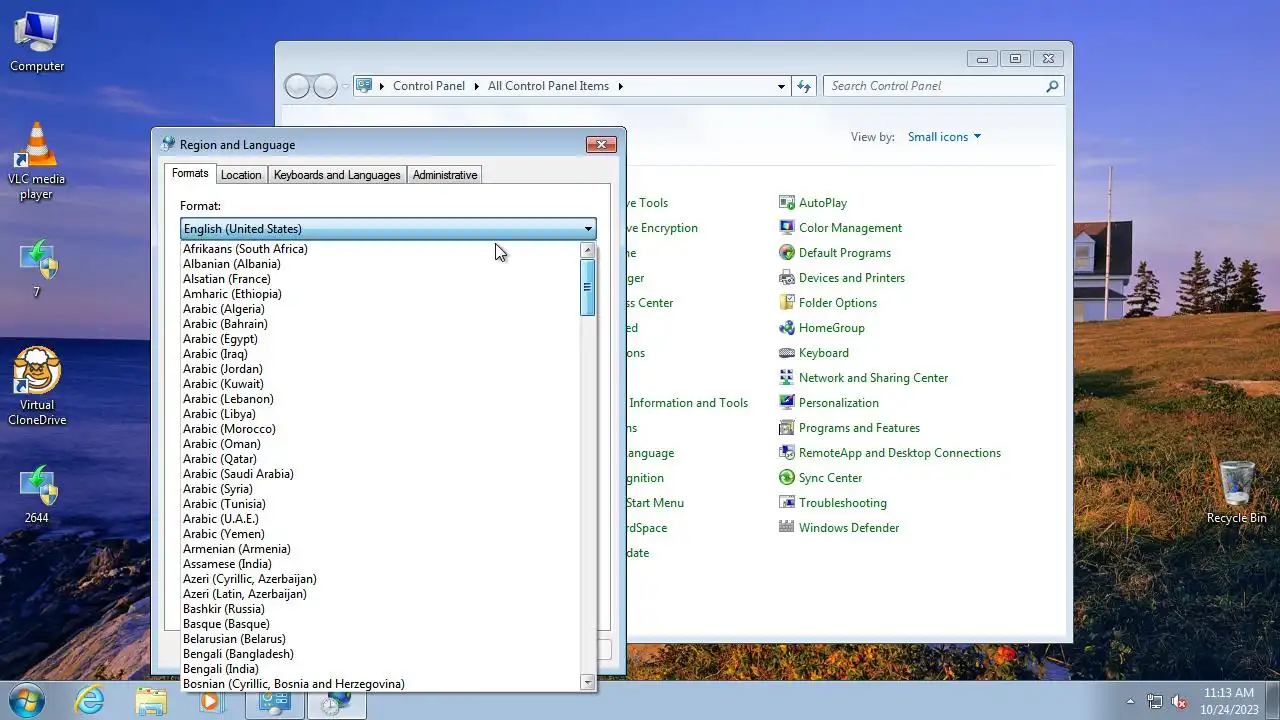Open the address bar history dropdown arrow
1280x720 pixels.
coord(781,86)
